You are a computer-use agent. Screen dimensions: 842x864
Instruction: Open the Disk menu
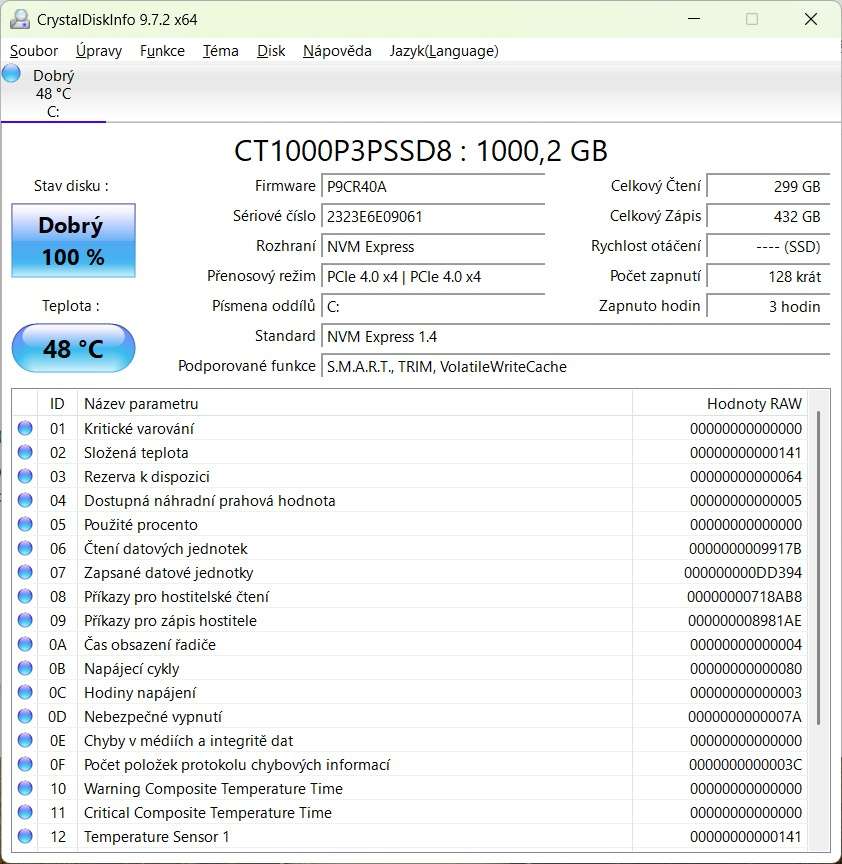click(270, 50)
